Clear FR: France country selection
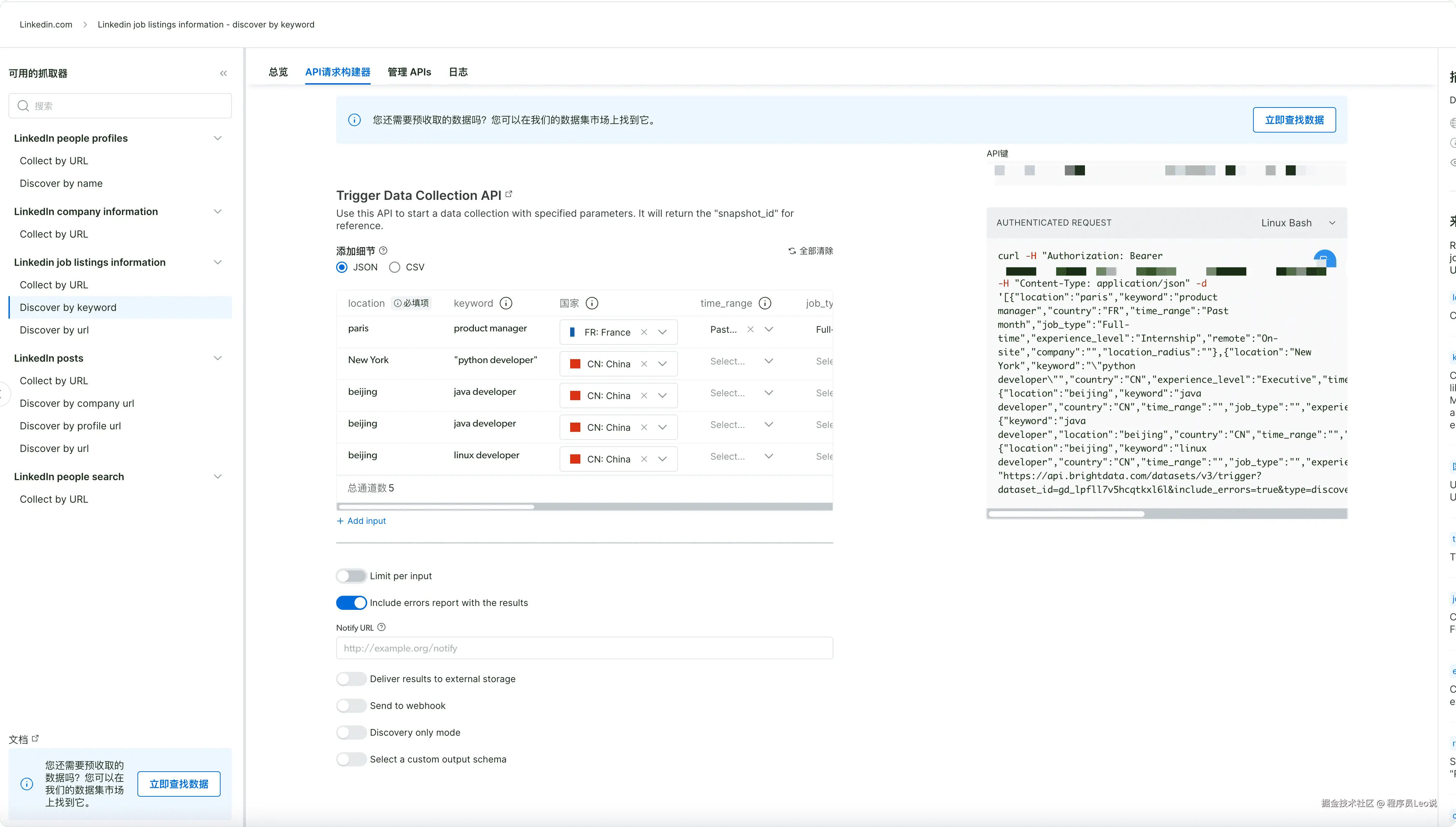 point(644,332)
